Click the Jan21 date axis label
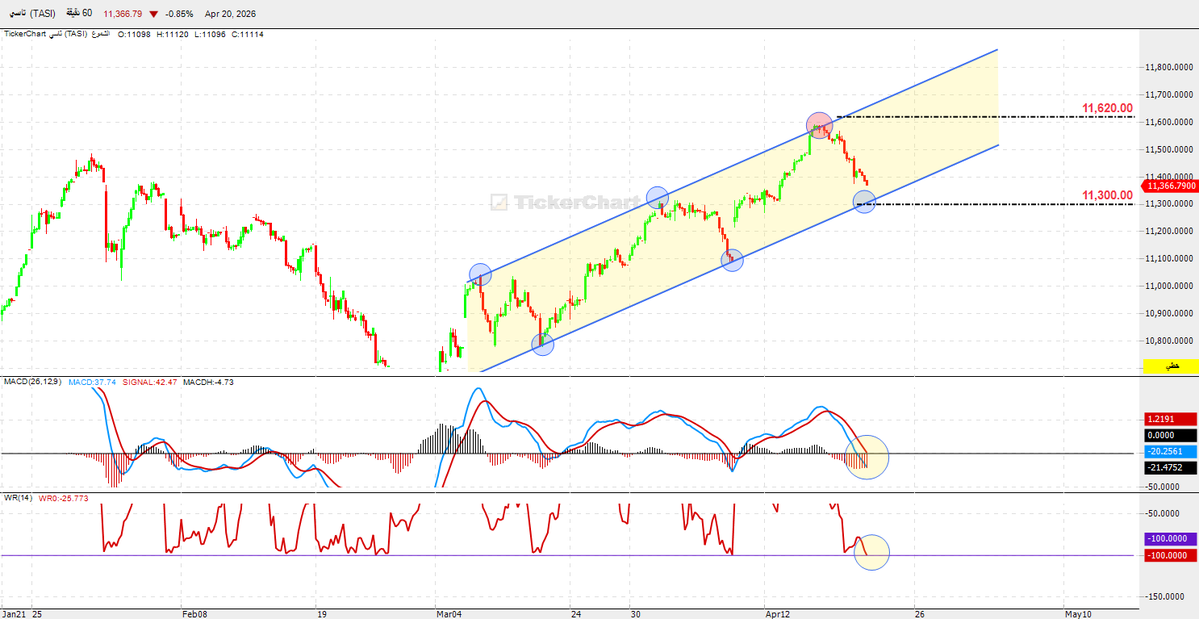This screenshot has width=1199, height=619. (16, 614)
